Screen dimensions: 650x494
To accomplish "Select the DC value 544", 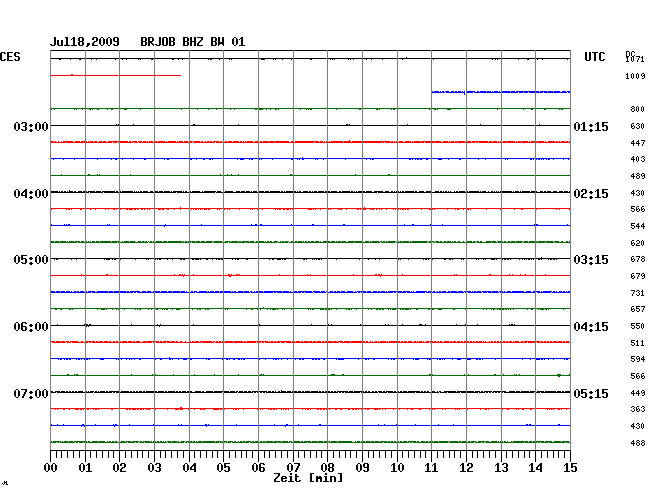I will click(x=638, y=226).
